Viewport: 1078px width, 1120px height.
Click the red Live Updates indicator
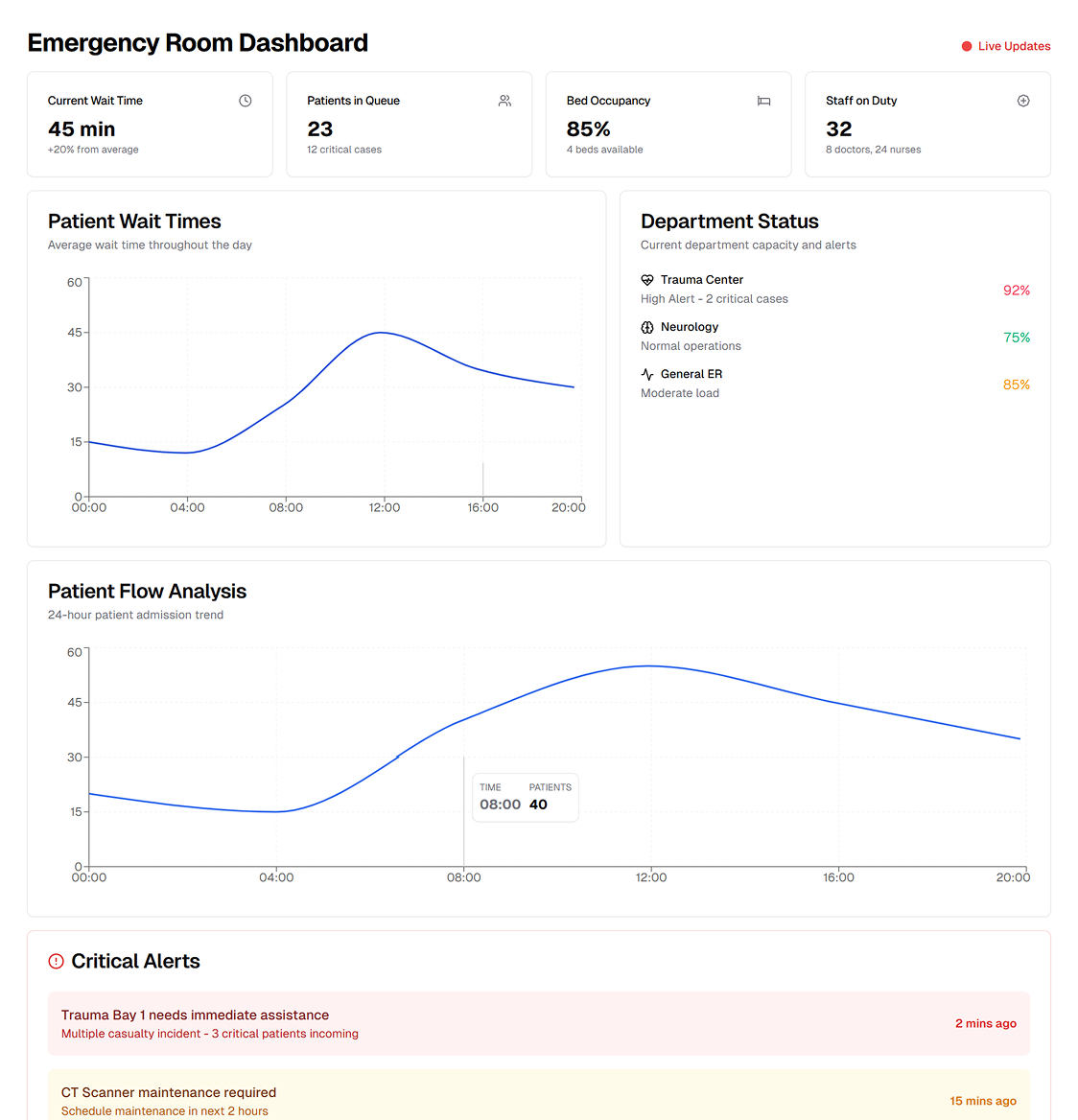(1006, 46)
